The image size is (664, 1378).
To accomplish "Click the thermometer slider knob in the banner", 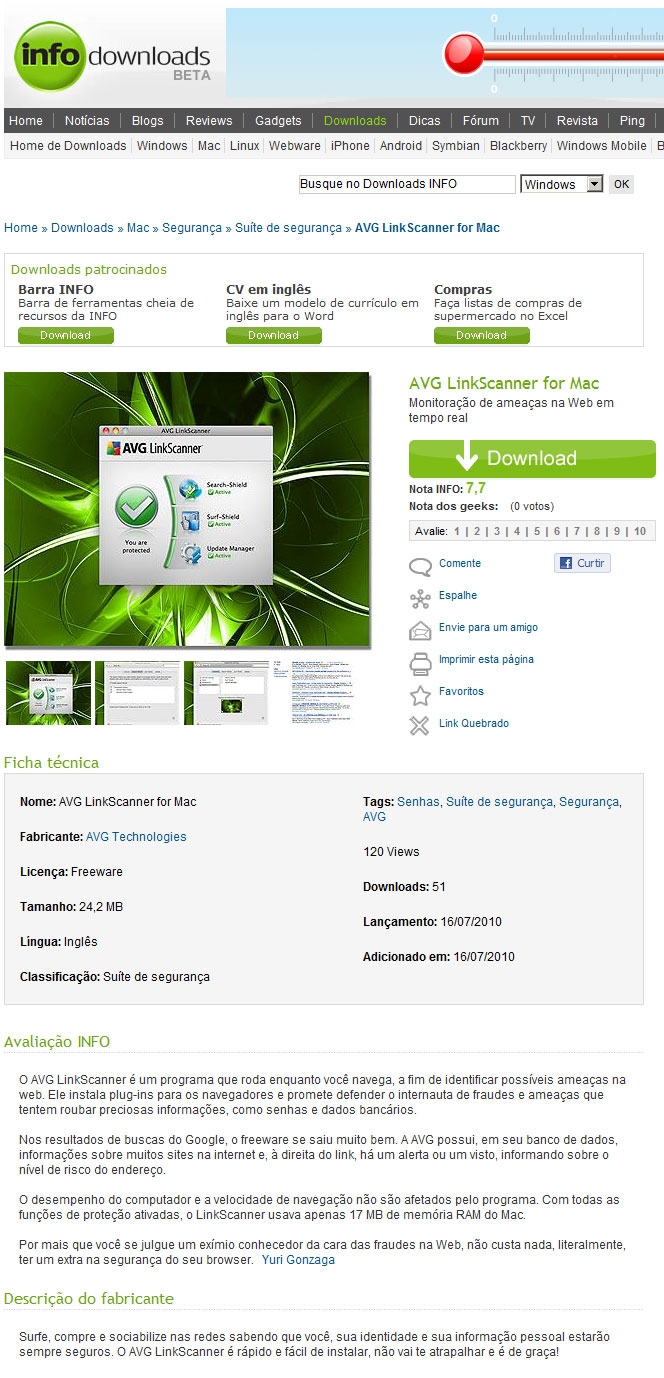I will [464, 52].
